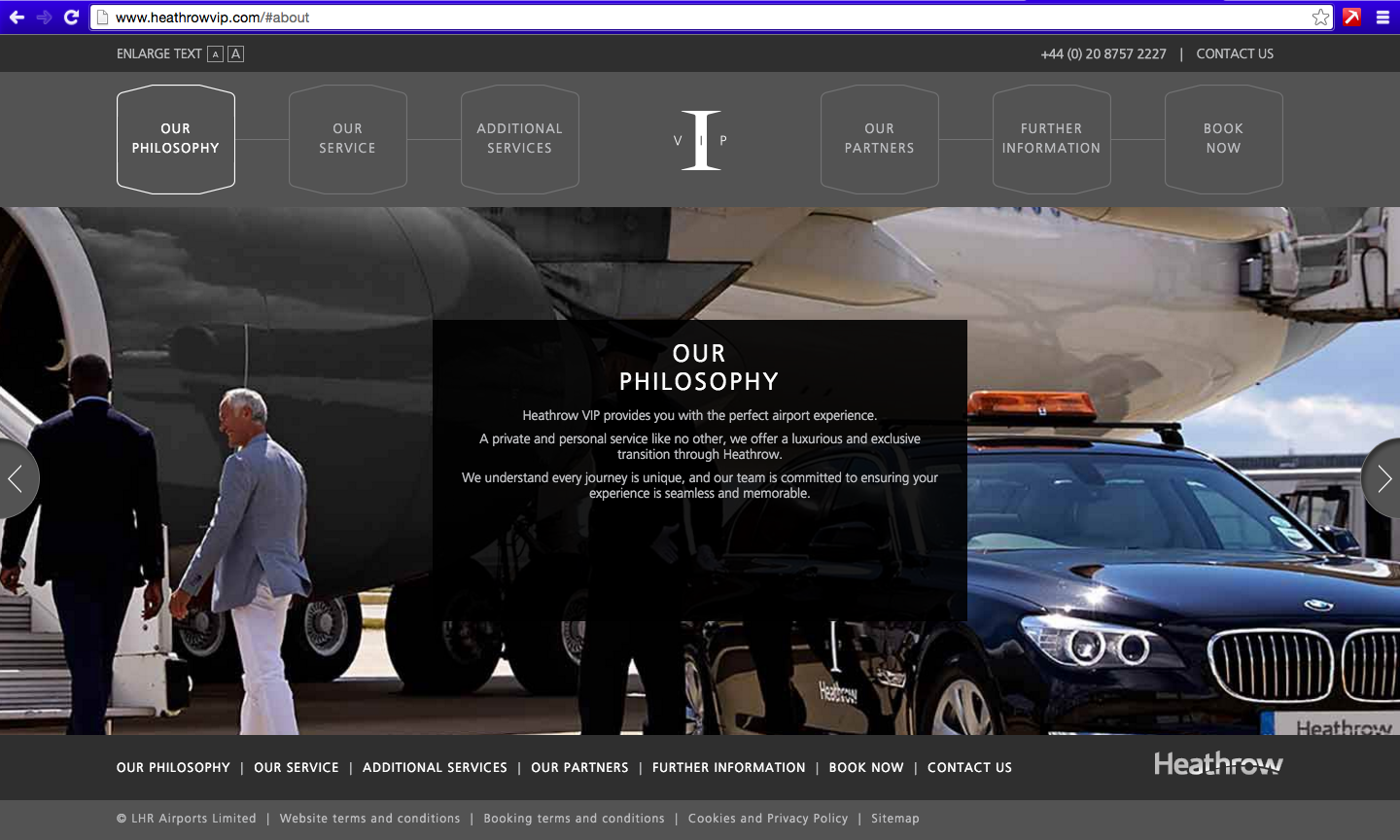The width and height of the screenshot is (1400, 840).
Task: Click Further Information footer link
Action: (729, 768)
